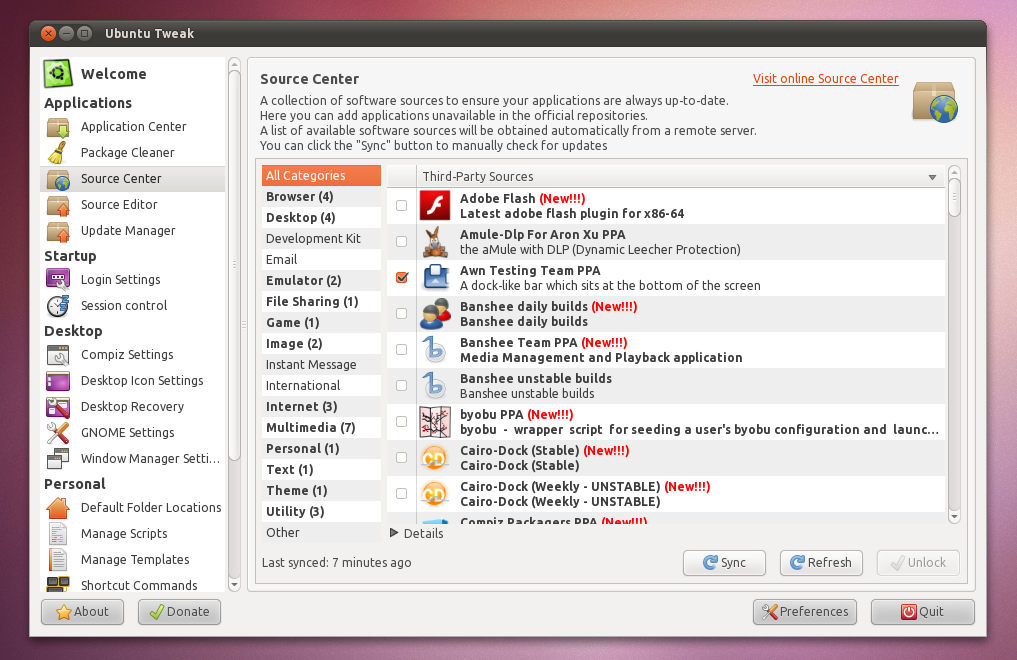Viewport: 1017px width, 660px height.
Task: Expand the Details disclosure triangle
Action: click(x=394, y=533)
